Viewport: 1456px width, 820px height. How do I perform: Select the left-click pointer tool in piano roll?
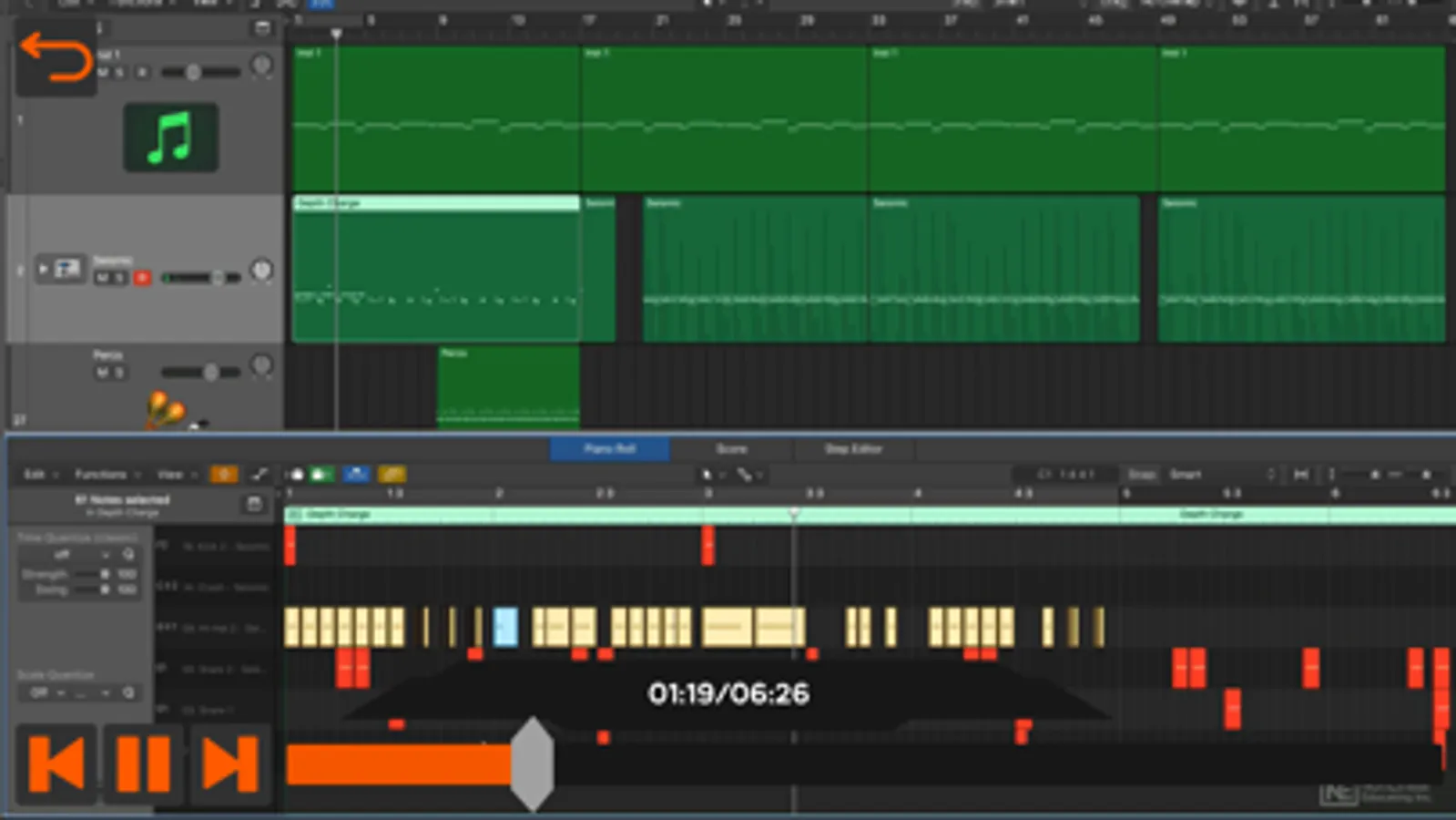click(708, 474)
